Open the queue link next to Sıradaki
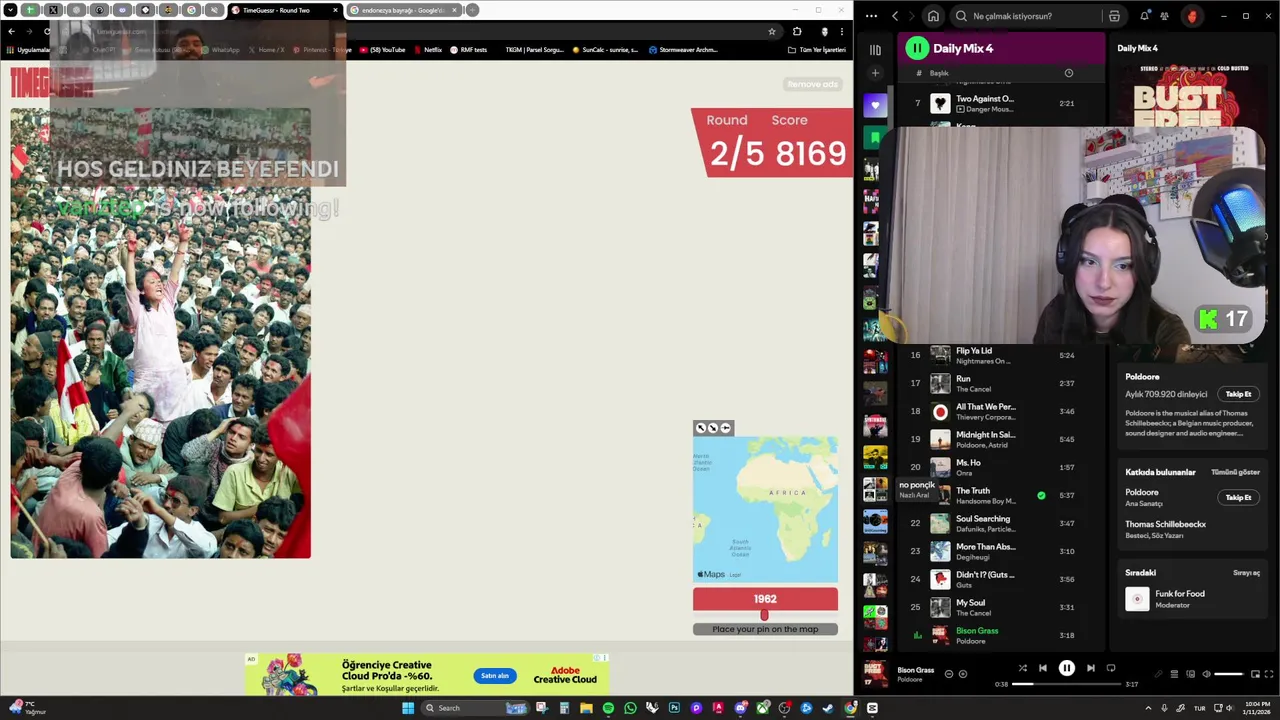The image size is (1280, 720). [1246, 573]
